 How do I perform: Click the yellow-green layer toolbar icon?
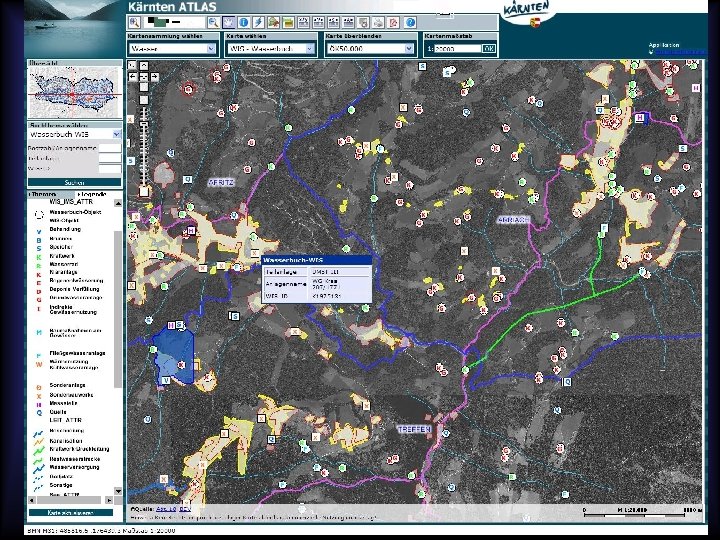288,22
